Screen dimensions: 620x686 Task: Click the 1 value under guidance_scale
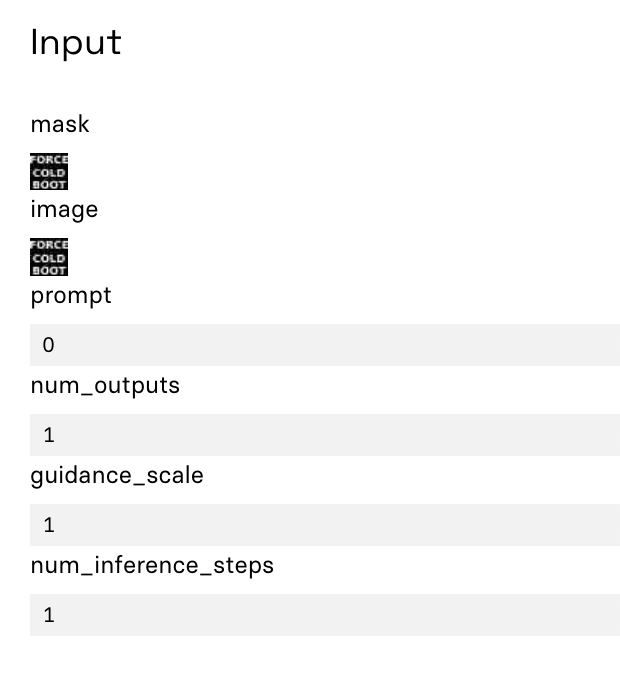tap(49, 525)
